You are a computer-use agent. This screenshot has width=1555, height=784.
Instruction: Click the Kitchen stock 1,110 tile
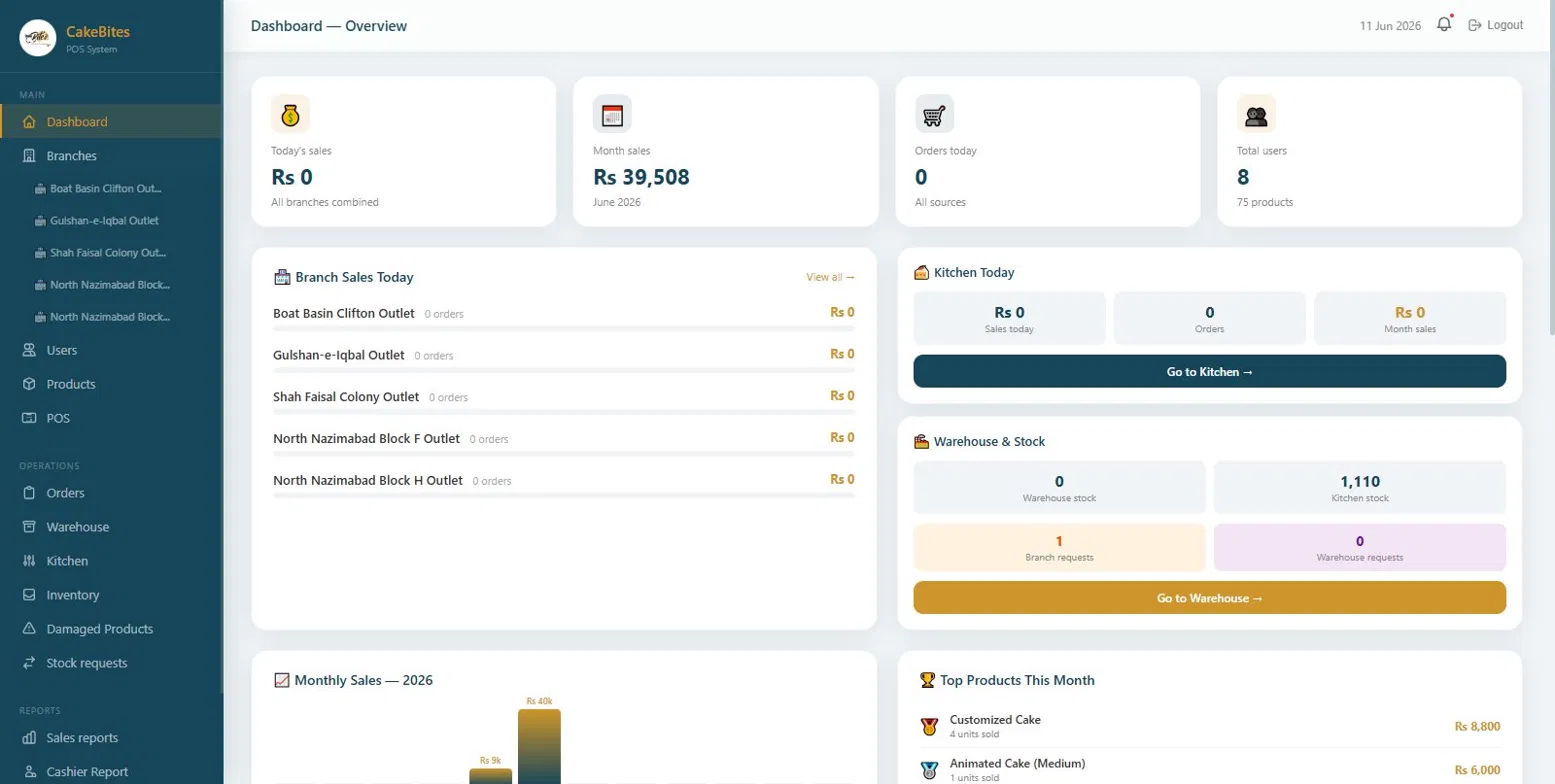tap(1360, 487)
